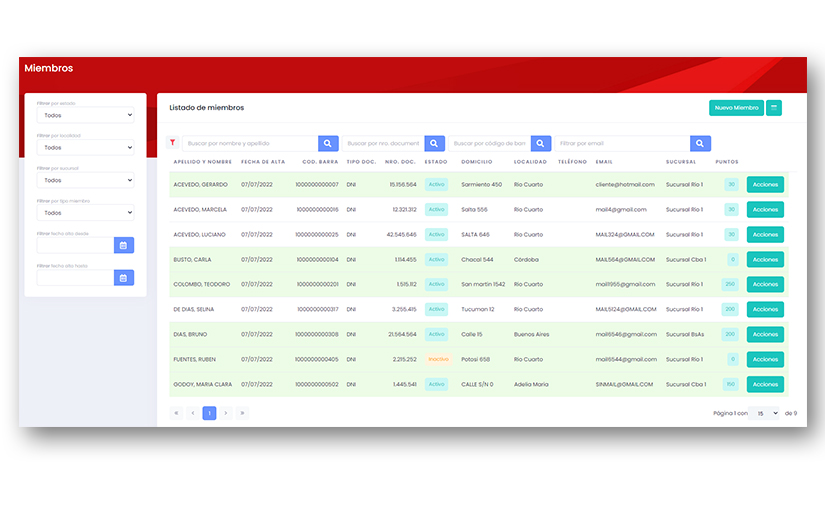Image resolution: width=825 pixels, height=525 pixels.
Task: Click points badge 250 for COLOMBO, TEODORO
Action: (x=730, y=284)
